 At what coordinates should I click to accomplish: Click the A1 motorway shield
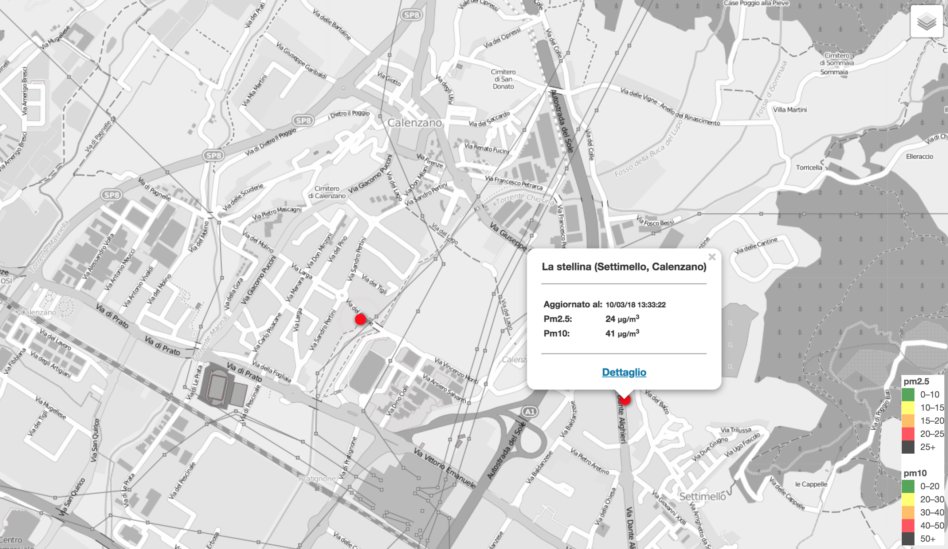(x=529, y=411)
